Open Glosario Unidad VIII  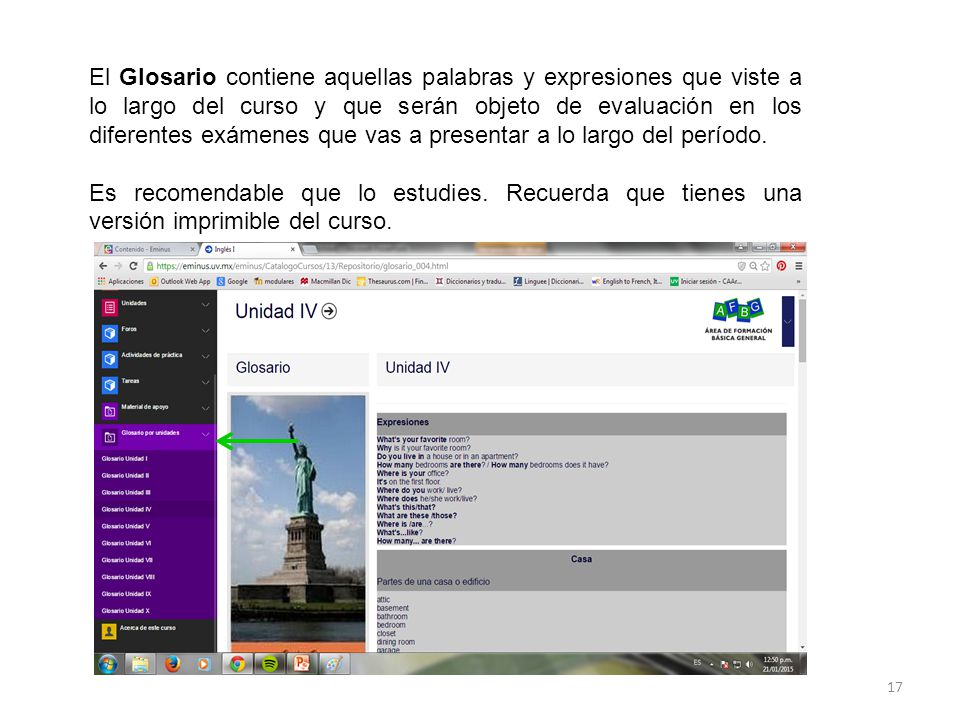129,577
